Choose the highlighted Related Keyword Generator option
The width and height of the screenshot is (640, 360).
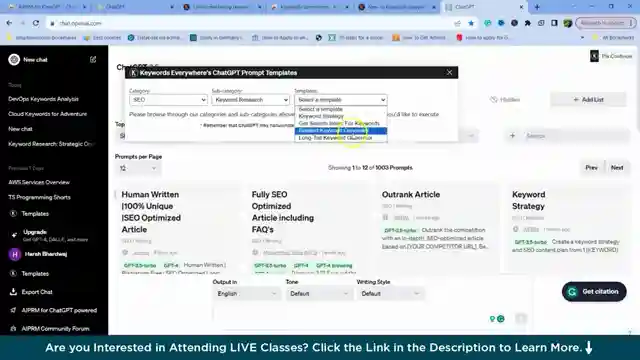point(341,131)
